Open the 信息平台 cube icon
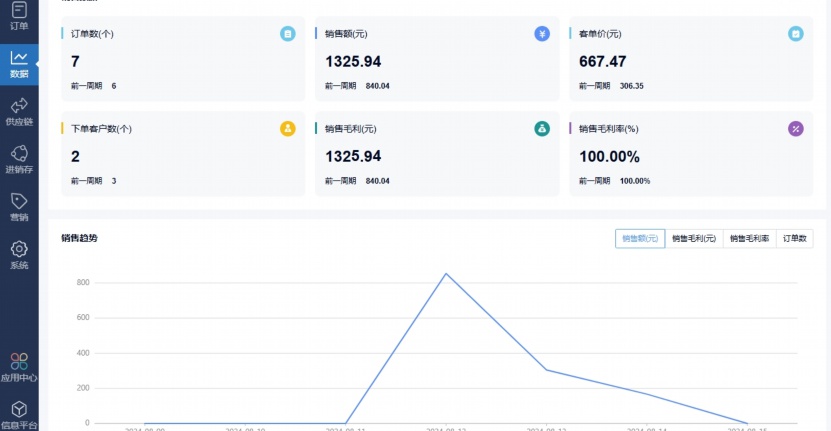This screenshot has width=831, height=431. (x=19, y=414)
